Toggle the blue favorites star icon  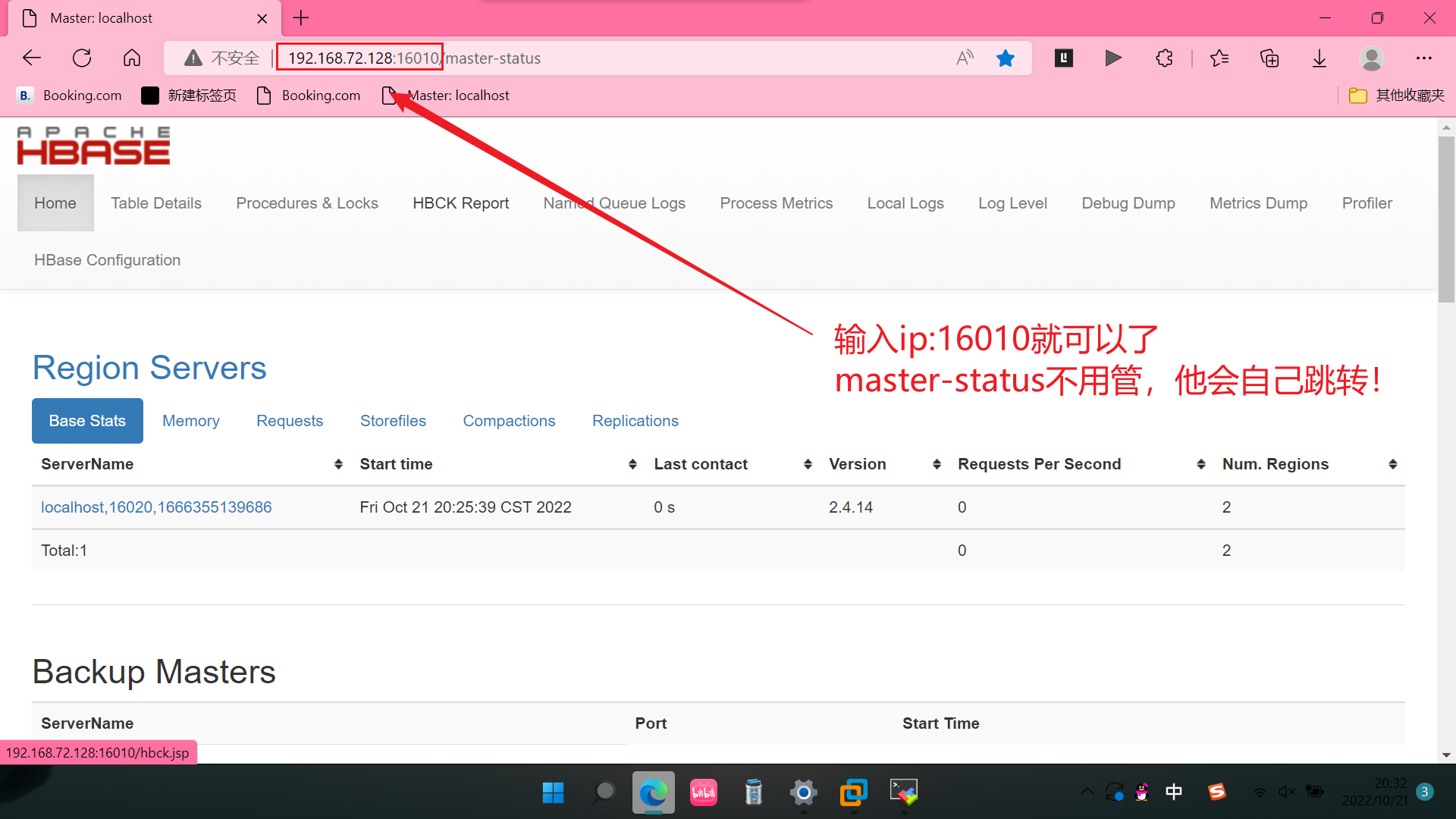point(1006,58)
